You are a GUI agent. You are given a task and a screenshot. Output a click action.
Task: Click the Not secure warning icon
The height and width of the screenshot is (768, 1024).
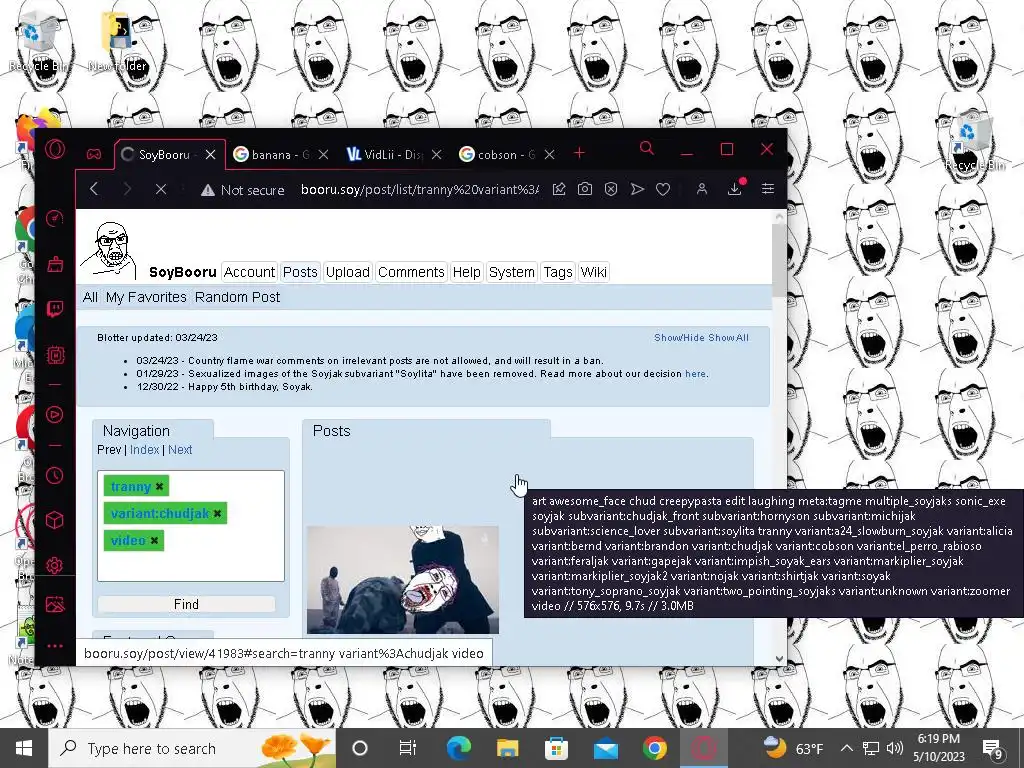coord(208,190)
